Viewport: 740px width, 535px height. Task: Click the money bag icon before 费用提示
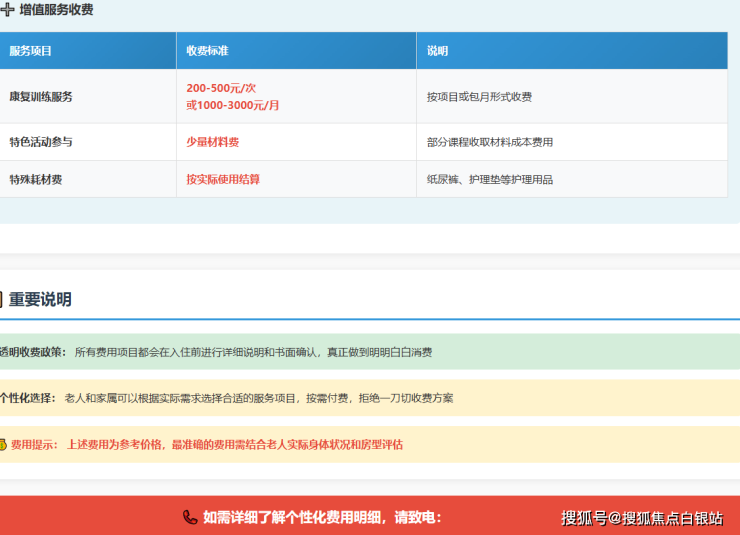(x=3, y=444)
